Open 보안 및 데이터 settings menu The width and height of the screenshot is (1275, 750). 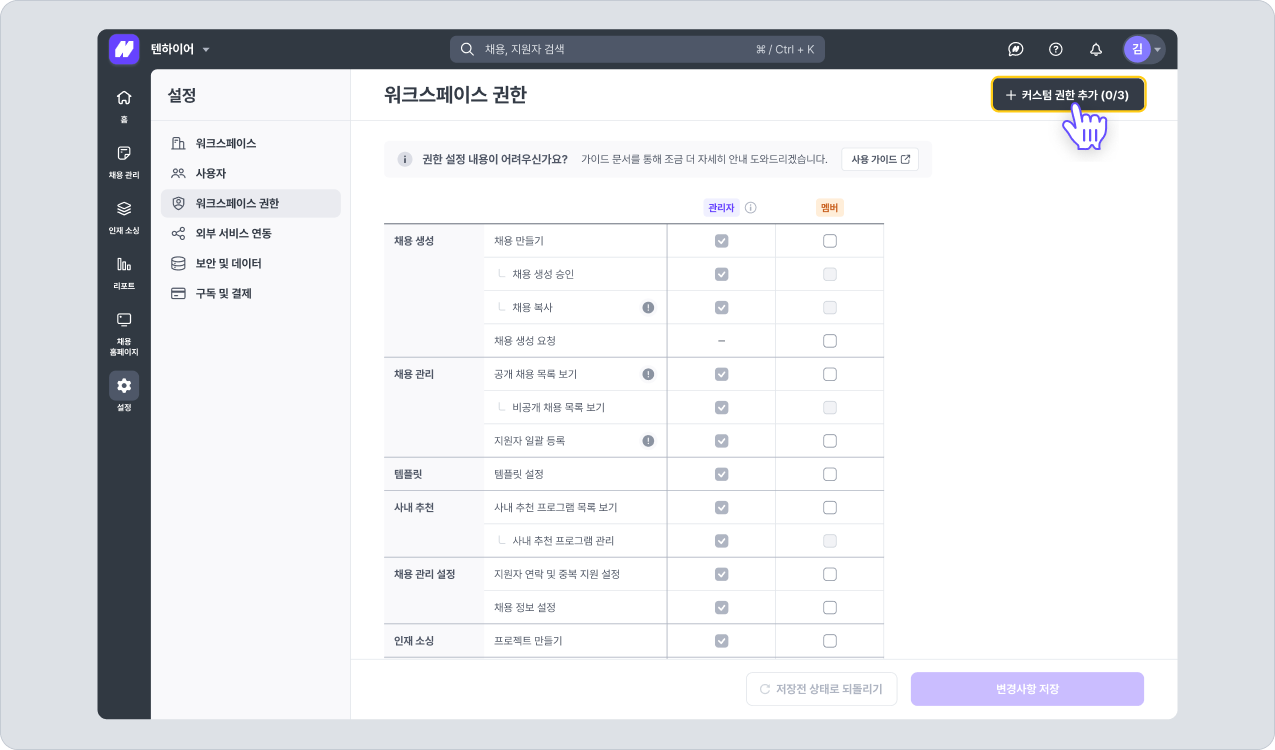coord(228,263)
